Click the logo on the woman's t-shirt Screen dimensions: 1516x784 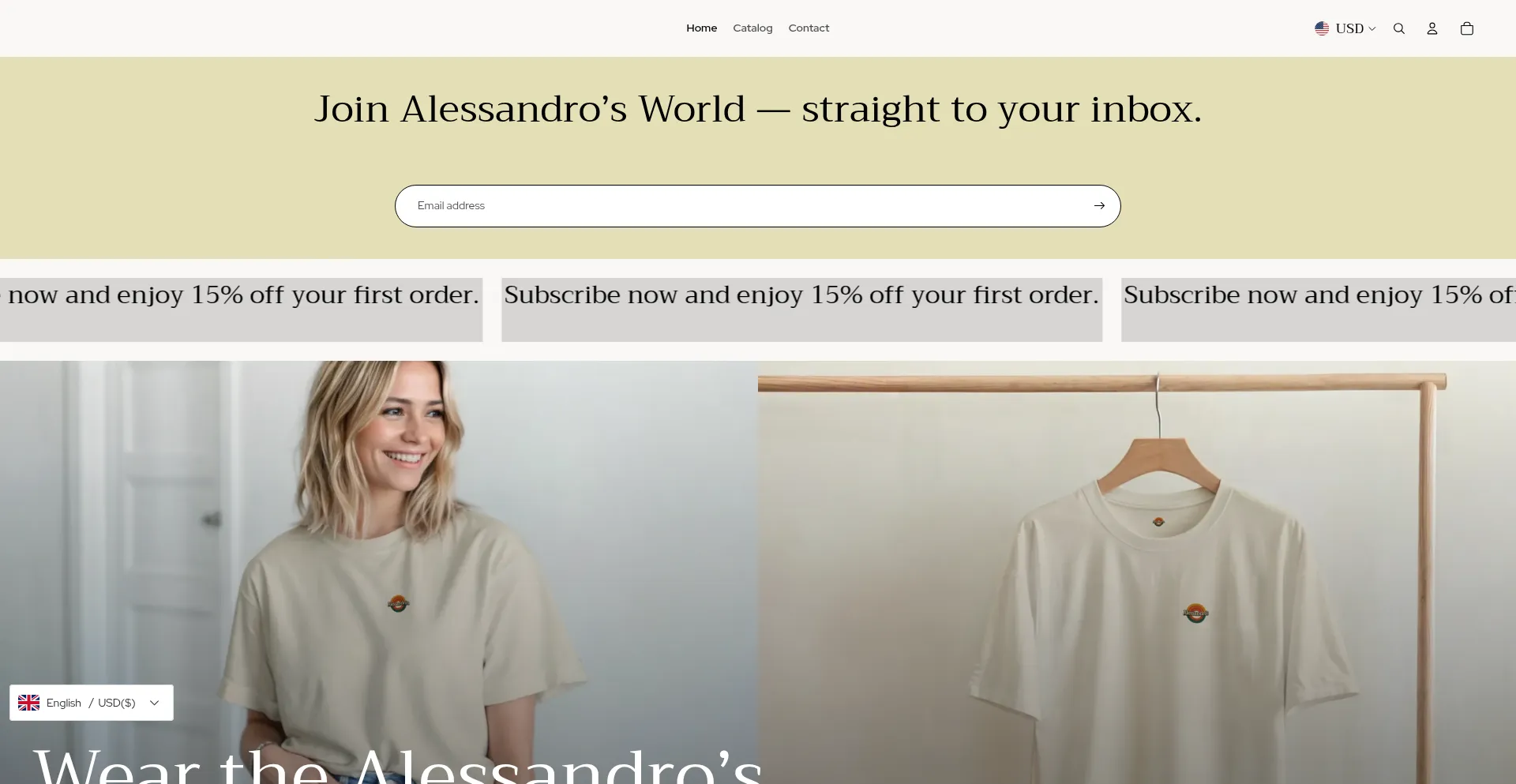398,604
